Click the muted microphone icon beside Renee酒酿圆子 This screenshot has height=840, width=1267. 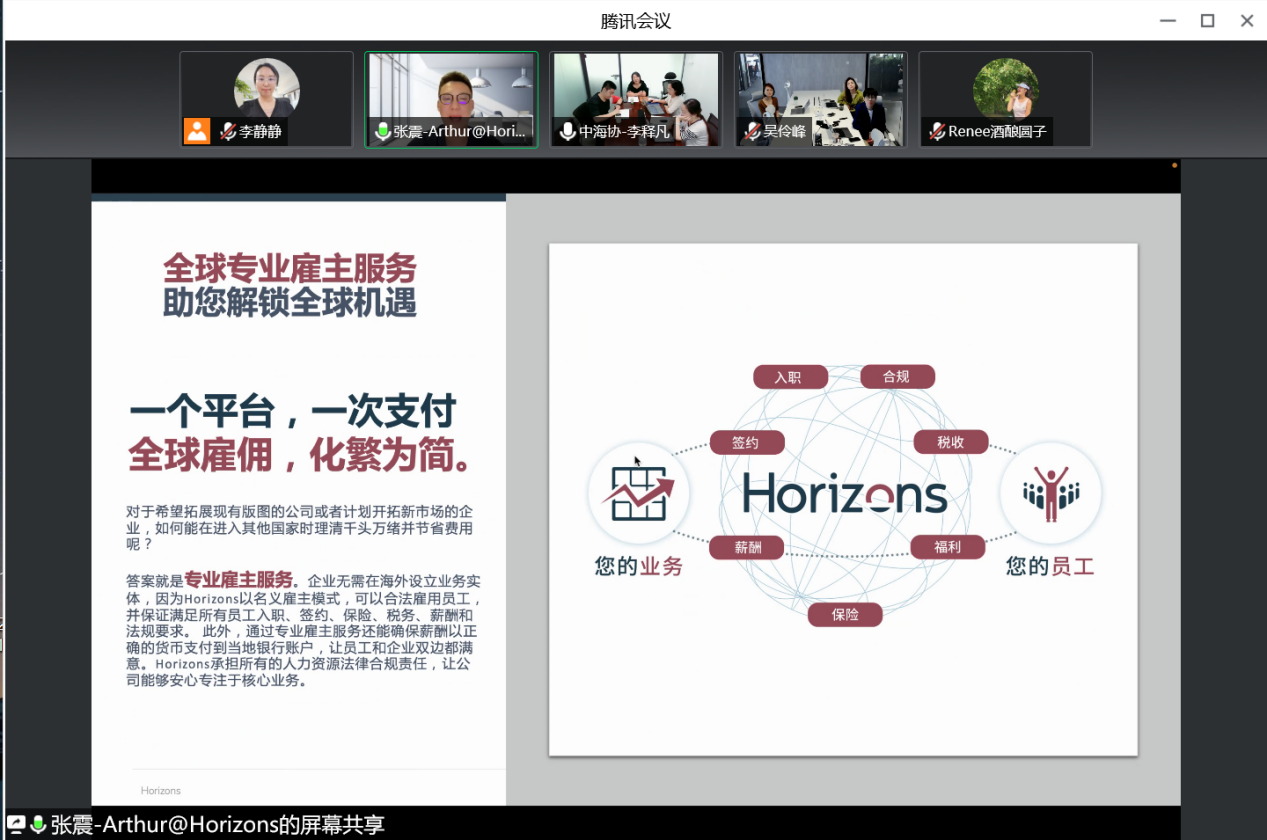[937, 131]
